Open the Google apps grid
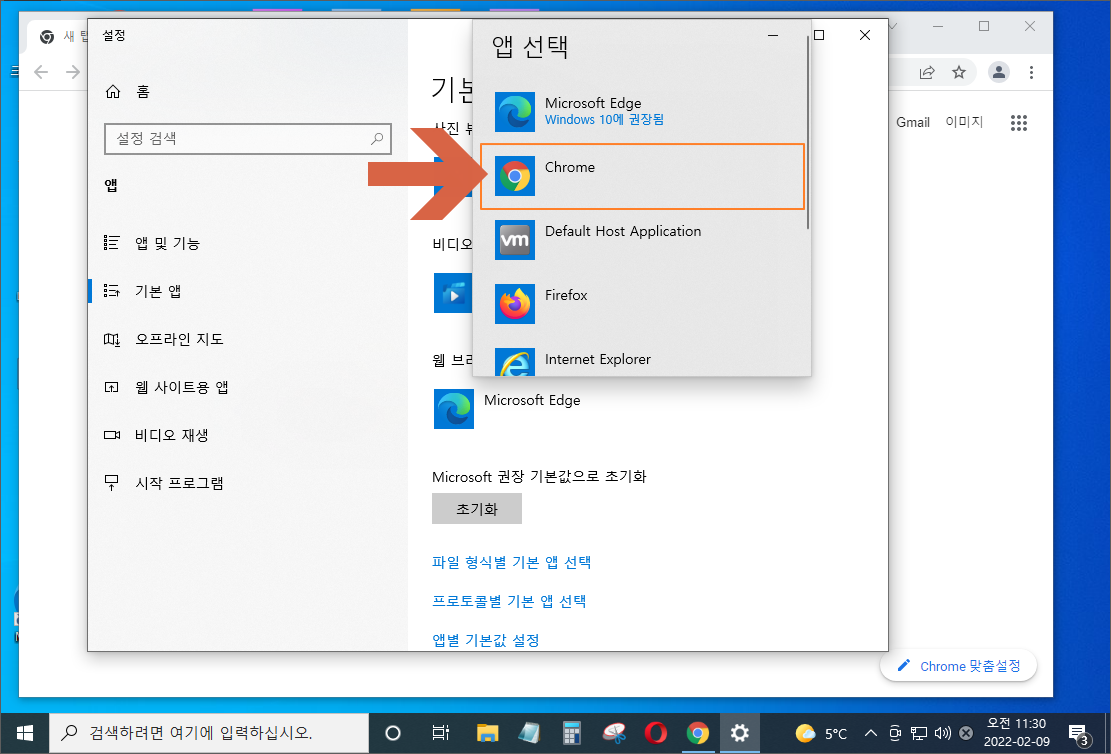1111x754 pixels. pyautogui.click(x=1019, y=123)
